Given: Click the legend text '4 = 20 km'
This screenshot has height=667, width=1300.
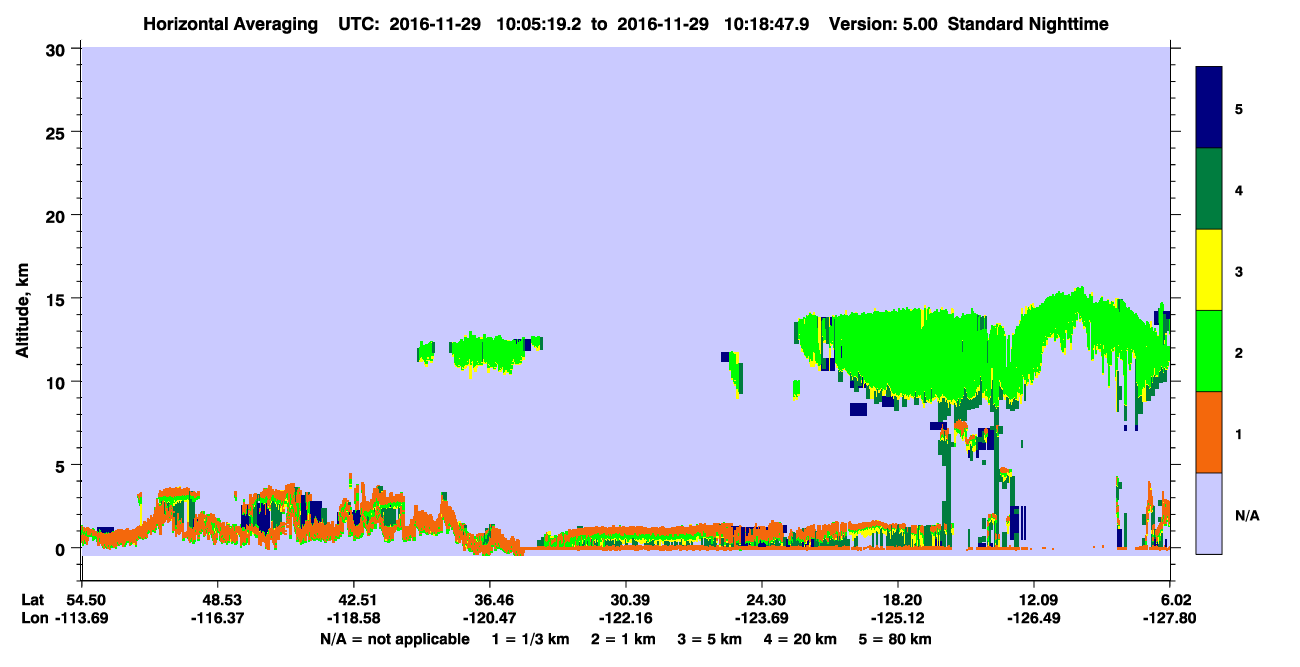Looking at the screenshot, I should [802, 639].
